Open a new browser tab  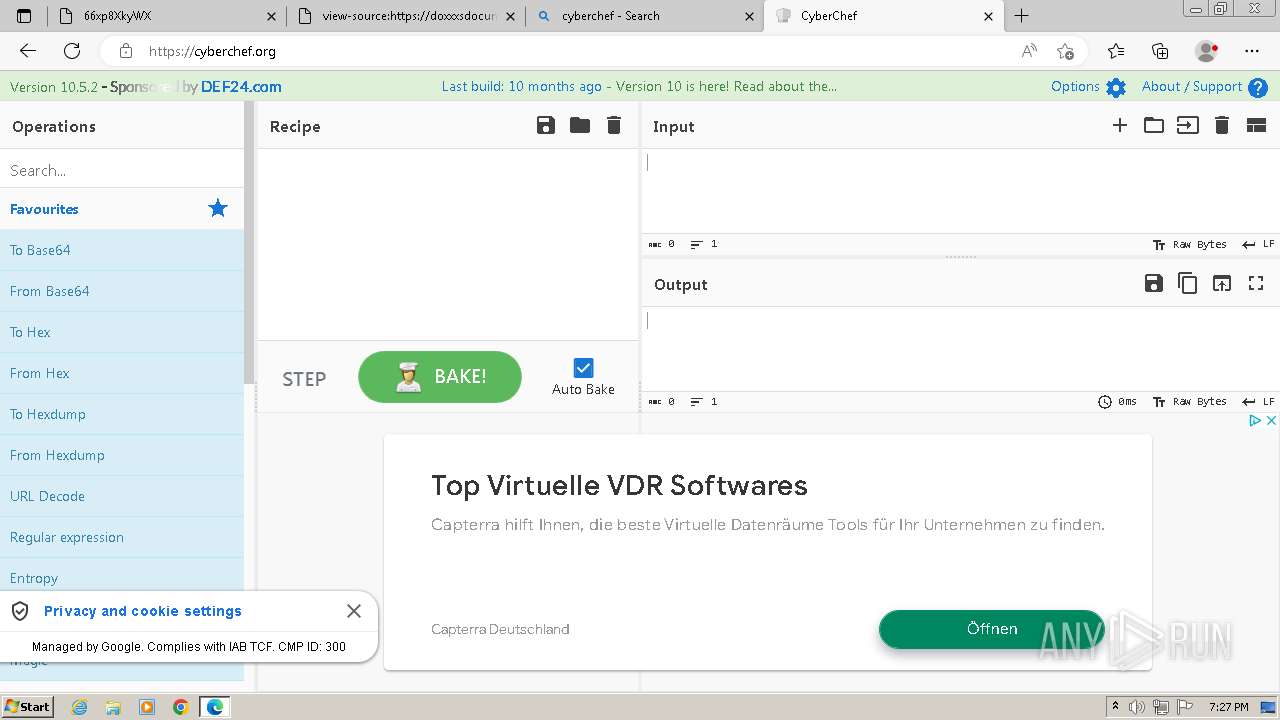[1021, 16]
